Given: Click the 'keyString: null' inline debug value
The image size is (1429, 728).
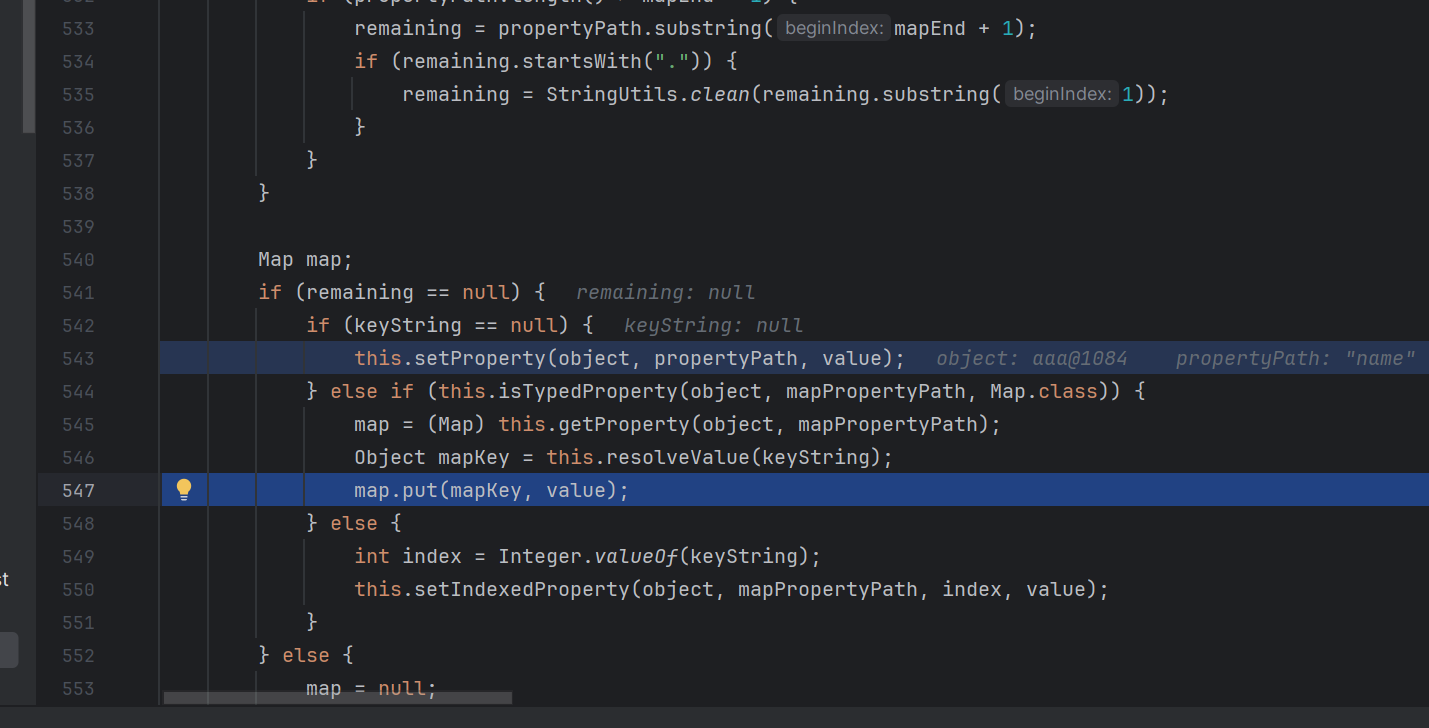Looking at the screenshot, I should pos(713,325).
